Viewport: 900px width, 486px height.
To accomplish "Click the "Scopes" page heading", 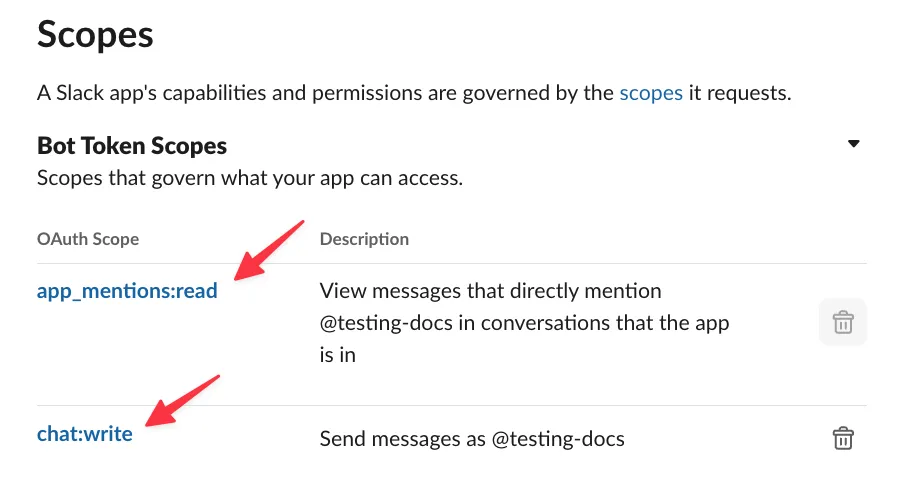I will 95,35.
